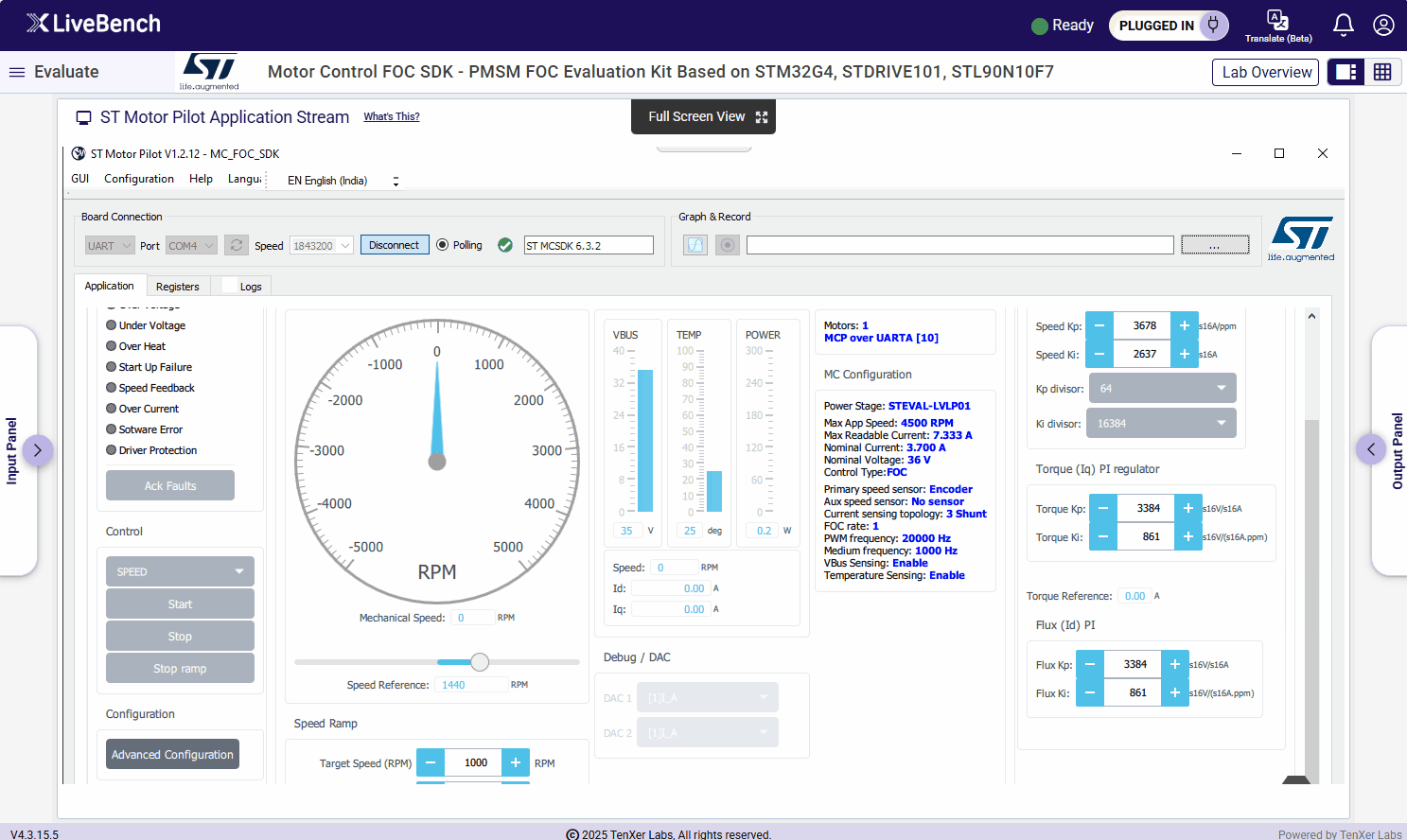Open the Kp divisor dropdown
The width and height of the screenshot is (1407, 840).
click(1163, 388)
